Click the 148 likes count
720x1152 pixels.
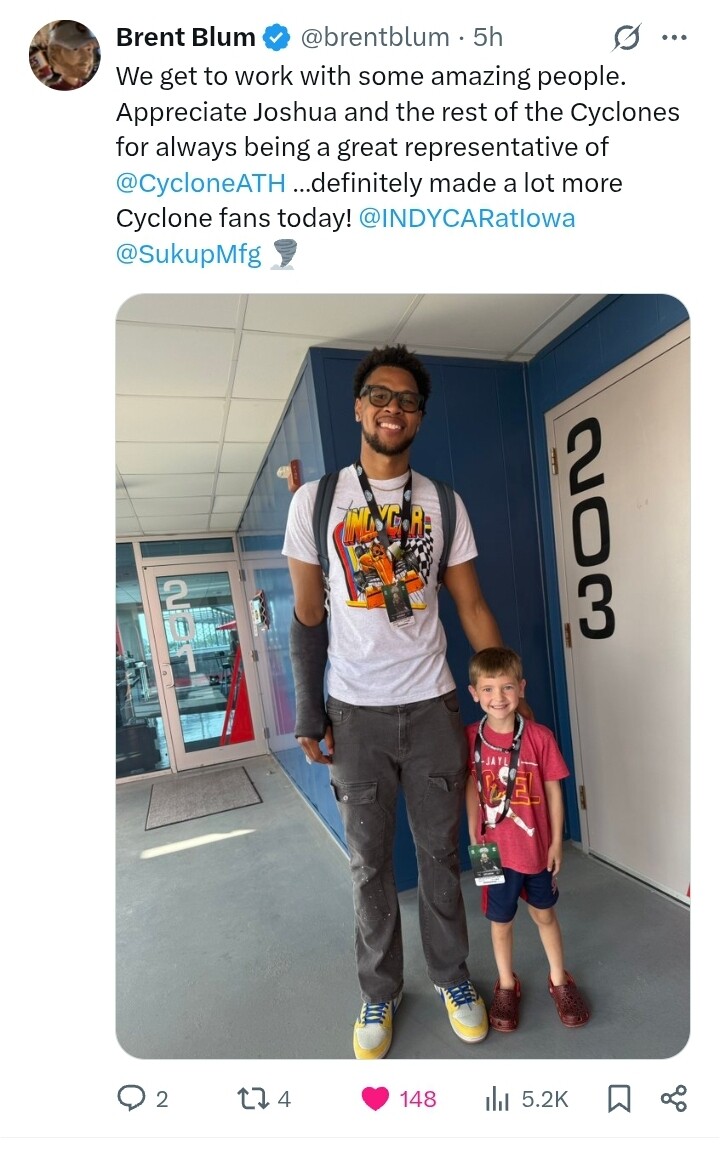417,1099
